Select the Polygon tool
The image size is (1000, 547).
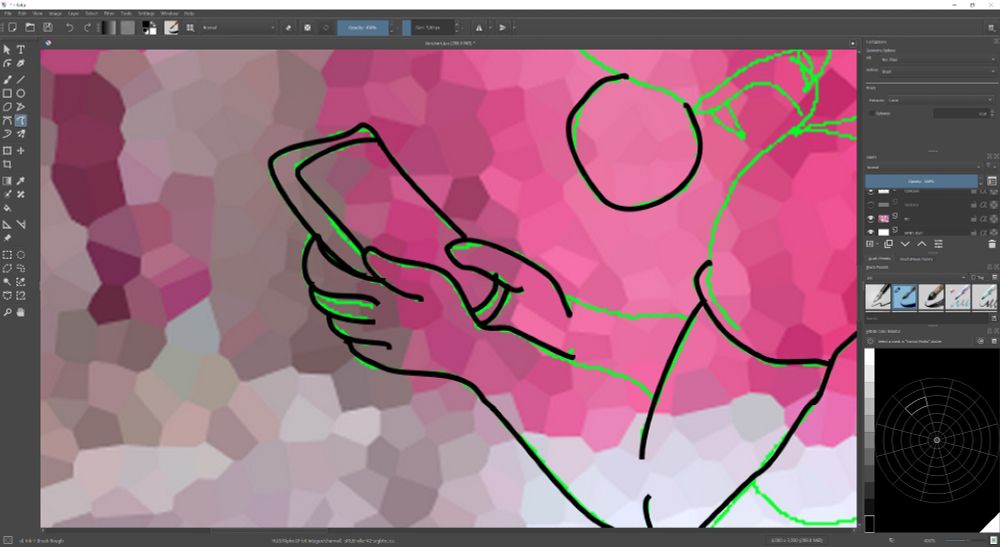pyautogui.click(x=7, y=107)
